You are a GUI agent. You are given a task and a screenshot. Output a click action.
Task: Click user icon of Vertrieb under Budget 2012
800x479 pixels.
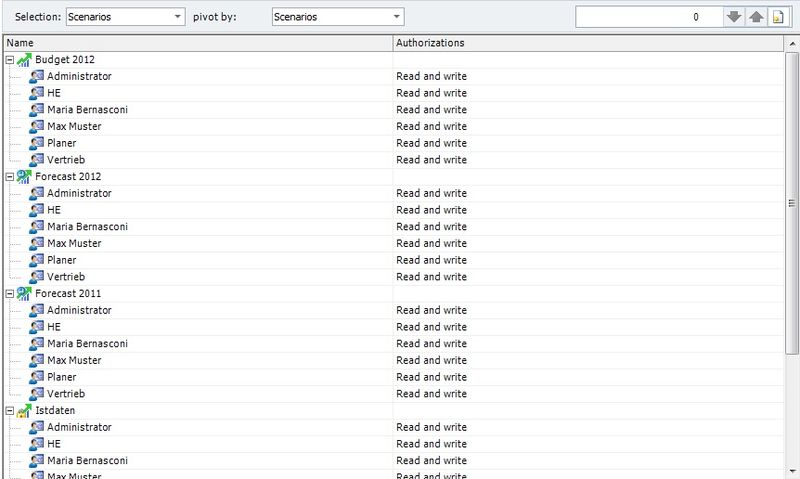pyautogui.click(x=36, y=160)
